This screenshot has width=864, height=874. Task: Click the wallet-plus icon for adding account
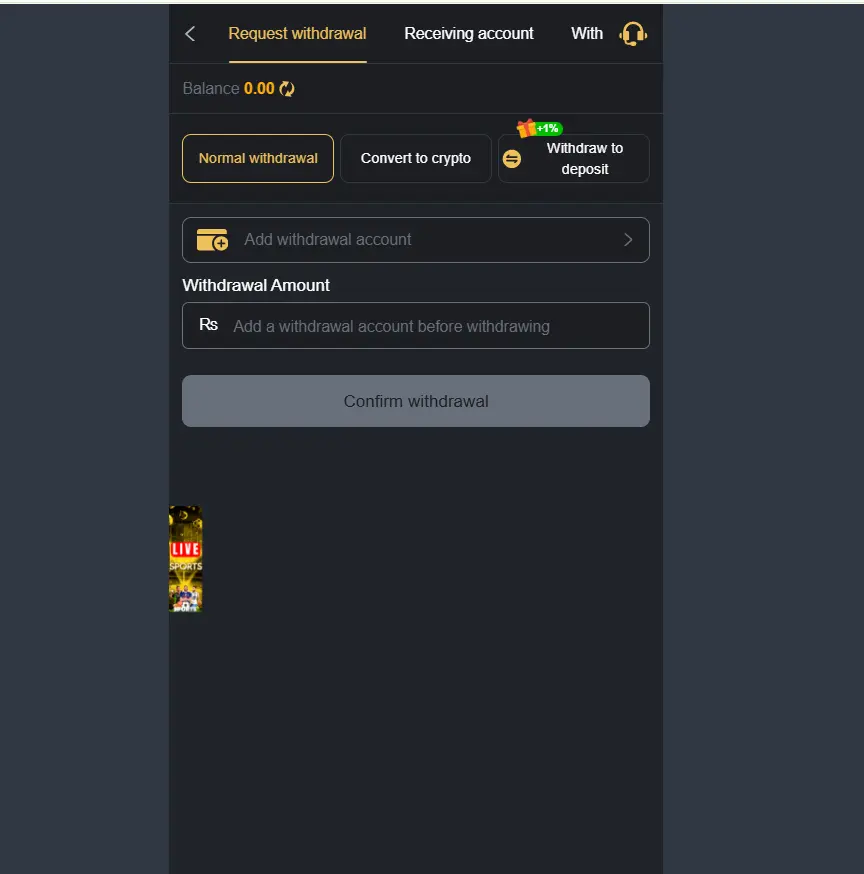coord(212,240)
